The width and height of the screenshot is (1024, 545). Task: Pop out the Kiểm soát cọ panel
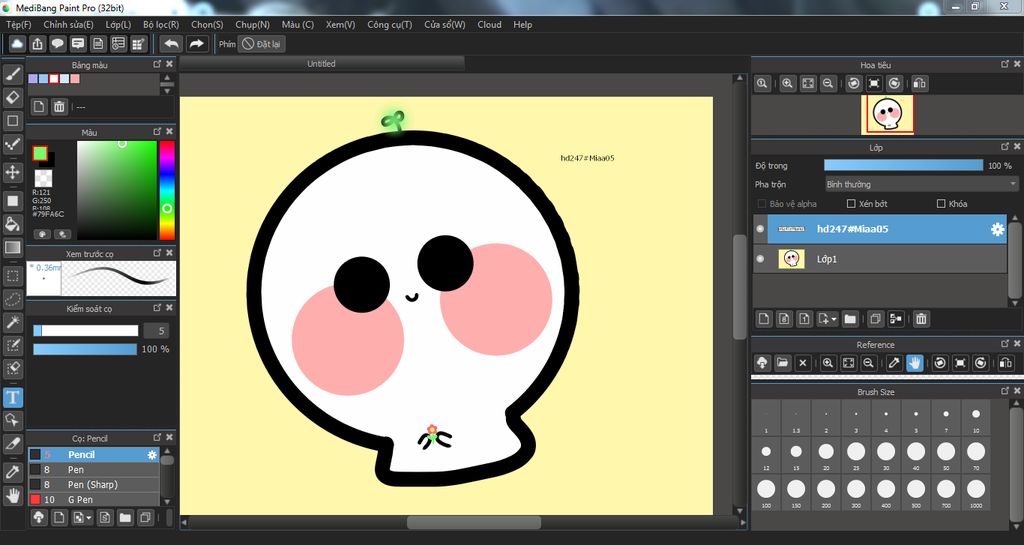tap(157, 307)
